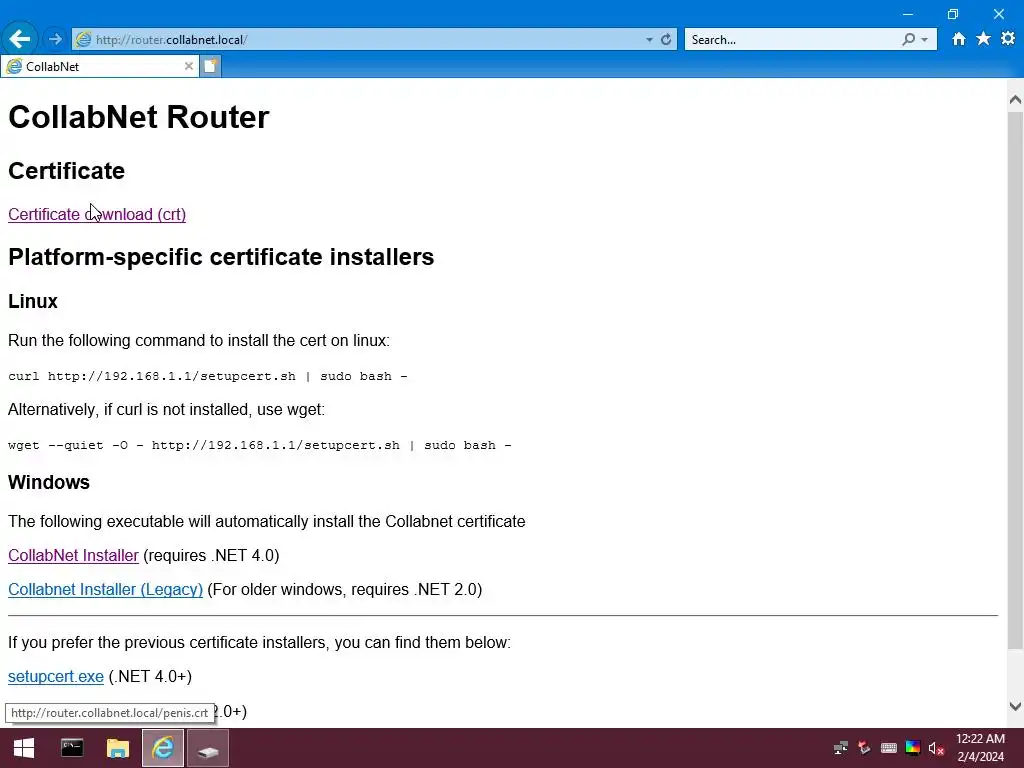Minimize the browser window
Viewport: 1024px width, 768px height.
click(908, 14)
